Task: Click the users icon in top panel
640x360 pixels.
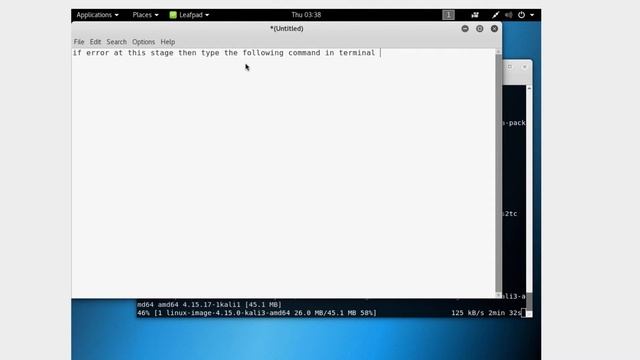Action: coord(475,15)
